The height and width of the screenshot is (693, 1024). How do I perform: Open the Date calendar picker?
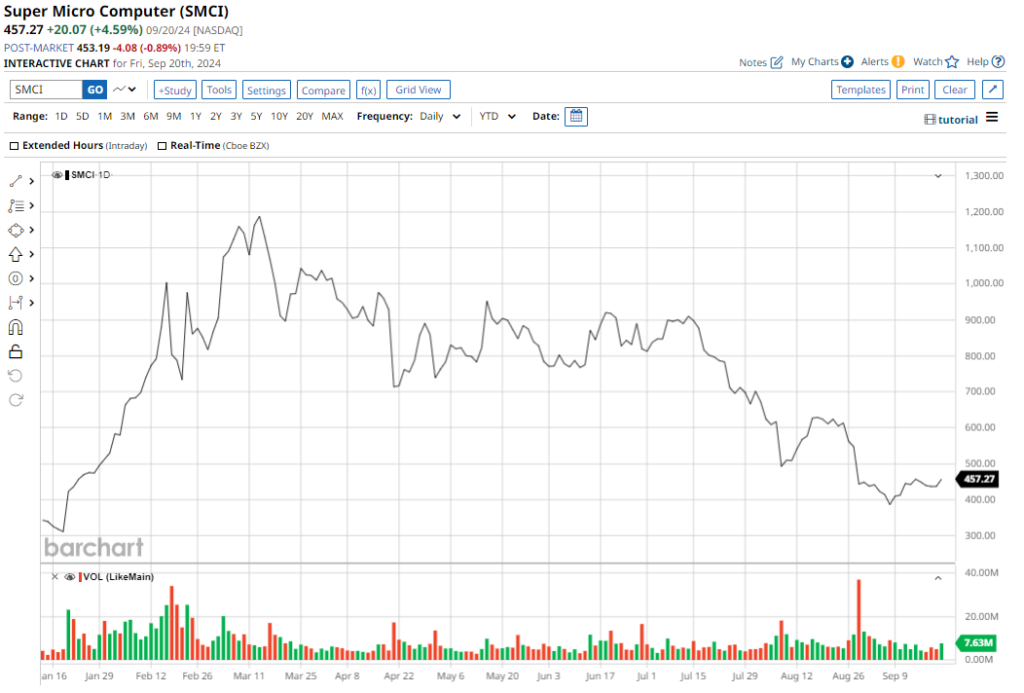tap(576, 116)
